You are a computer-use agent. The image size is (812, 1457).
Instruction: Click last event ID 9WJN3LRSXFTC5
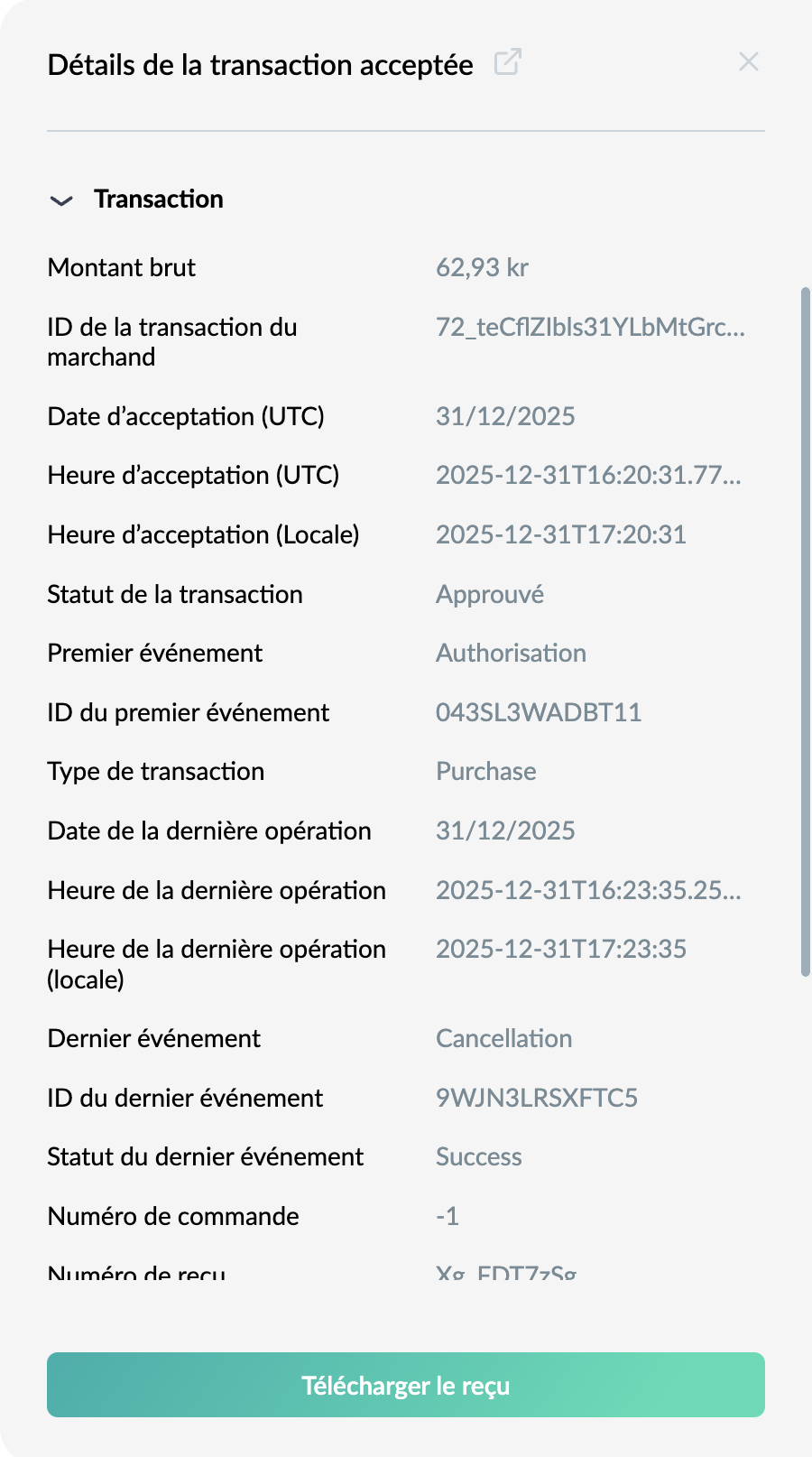(537, 1098)
